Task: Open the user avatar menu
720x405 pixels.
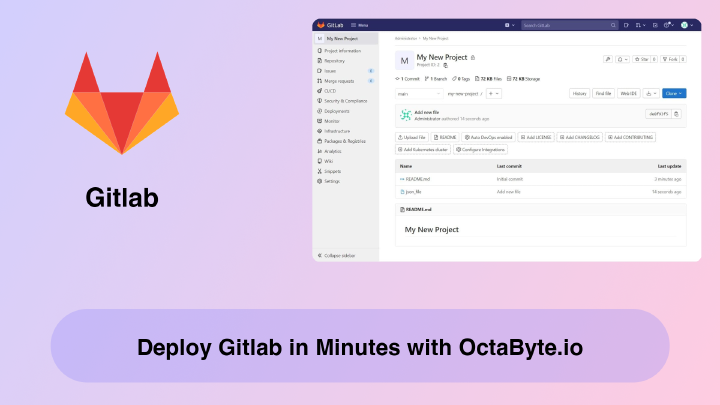Action: tap(687, 25)
